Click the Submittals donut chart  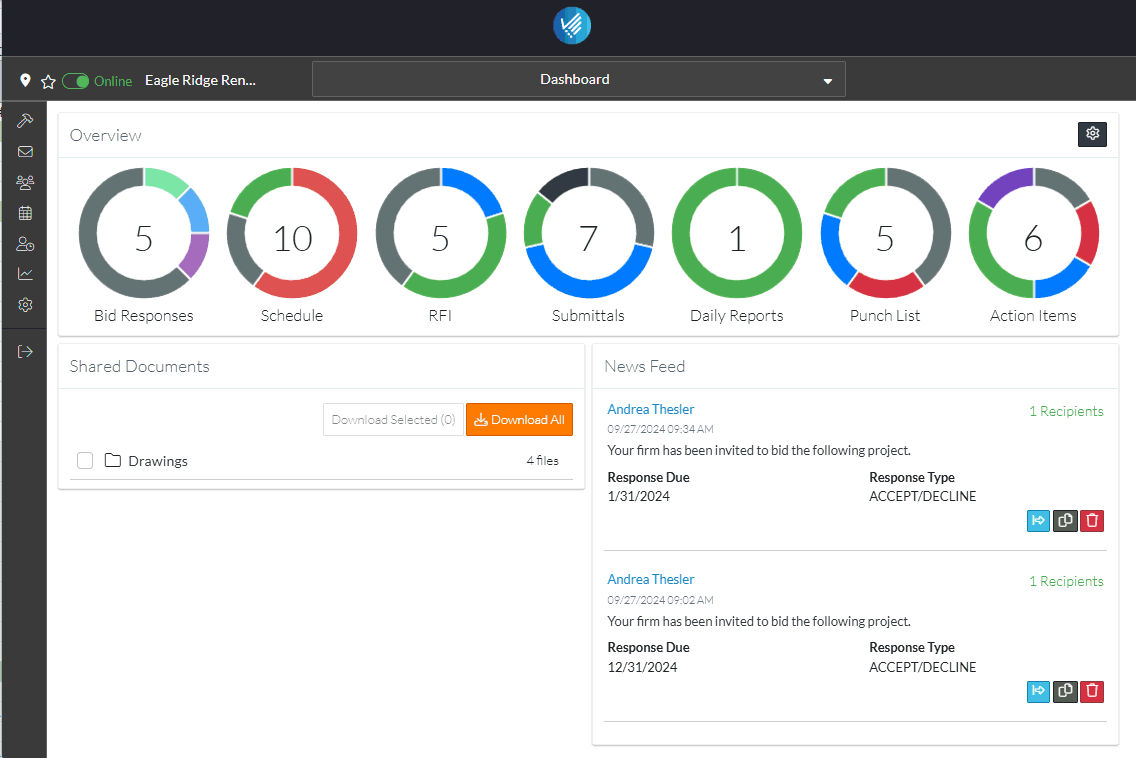pos(588,238)
